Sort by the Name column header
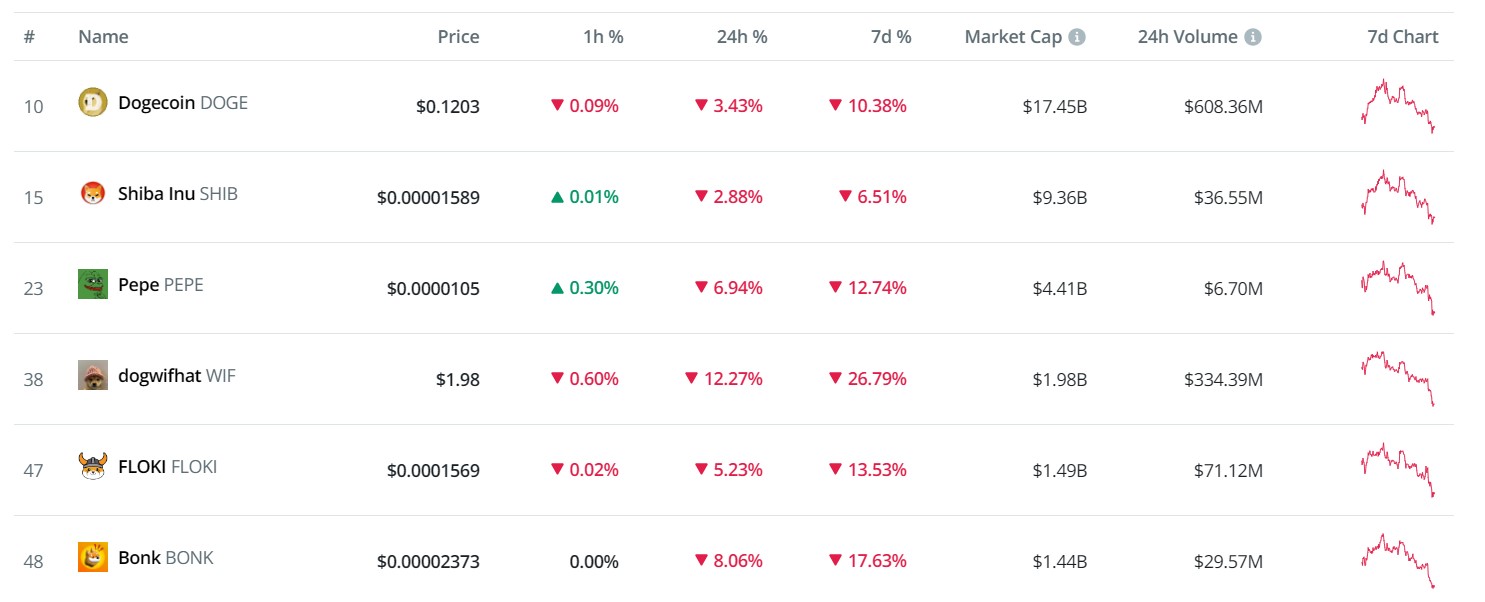This screenshot has height=602, width=1485. [103, 37]
